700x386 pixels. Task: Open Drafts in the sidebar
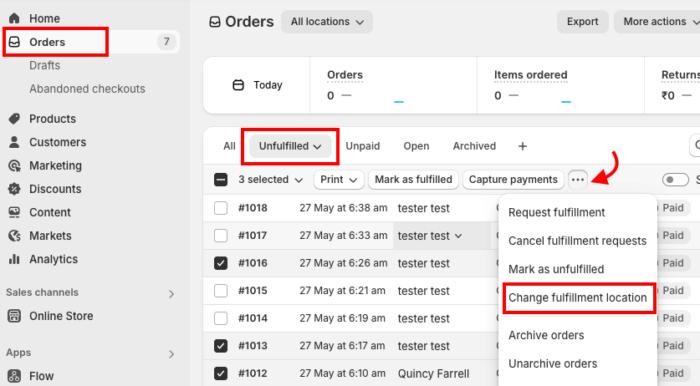coord(45,66)
